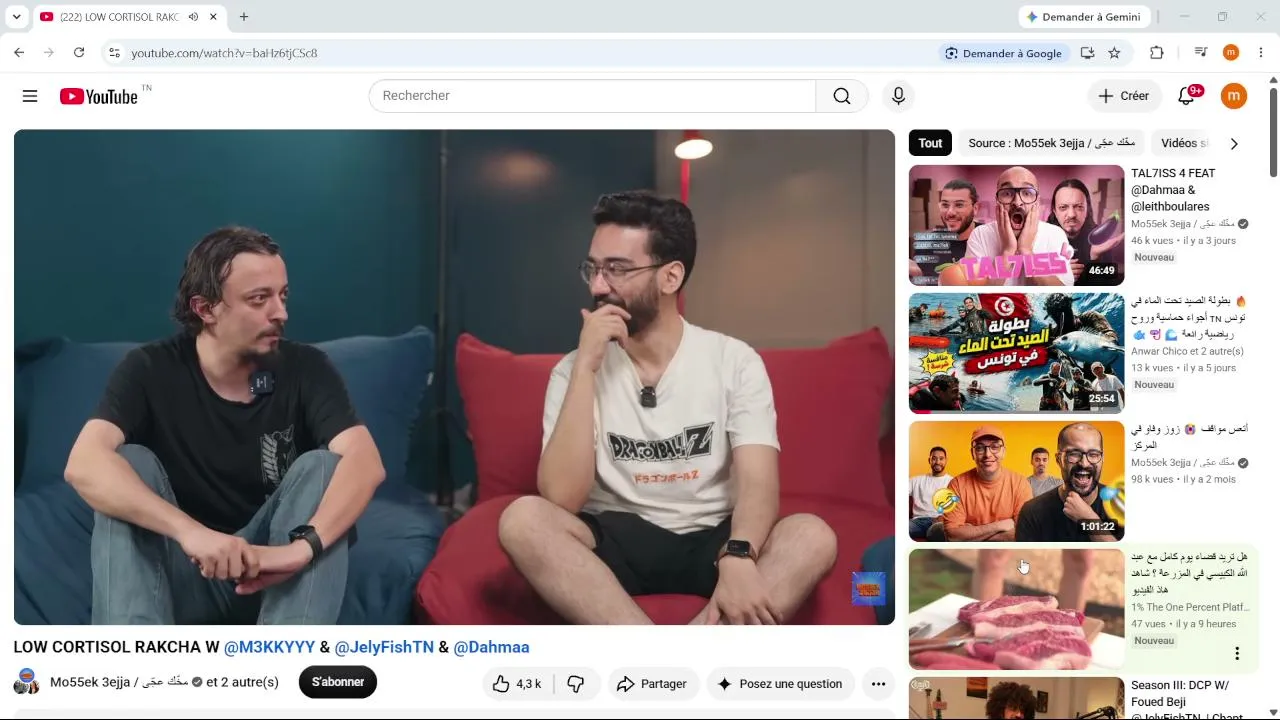Open the Chrome three-dot menu
1280x720 pixels.
coord(1261,53)
